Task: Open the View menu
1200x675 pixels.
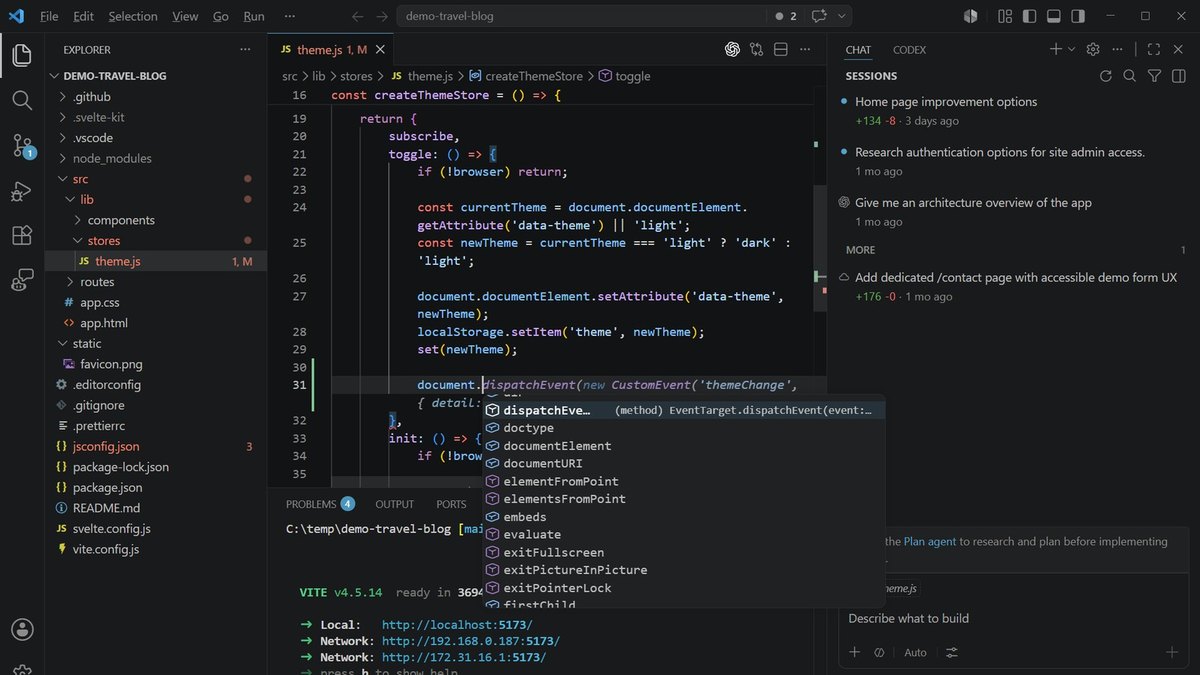Action: [185, 16]
